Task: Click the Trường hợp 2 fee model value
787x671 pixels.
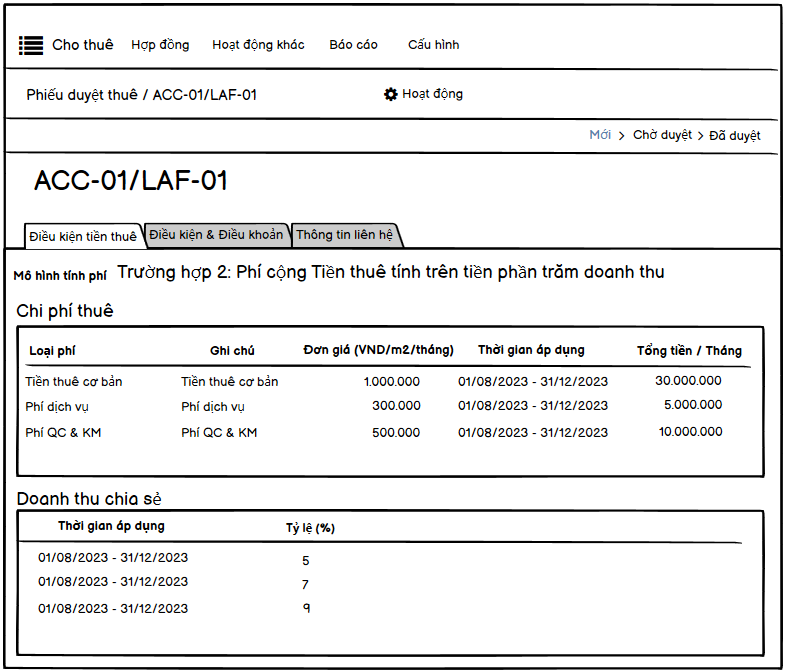Action: (390, 273)
